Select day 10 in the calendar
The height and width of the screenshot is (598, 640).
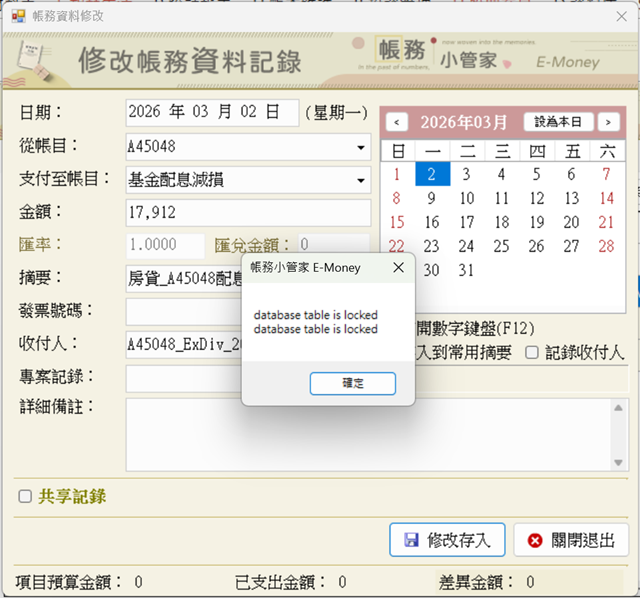click(x=467, y=198)
